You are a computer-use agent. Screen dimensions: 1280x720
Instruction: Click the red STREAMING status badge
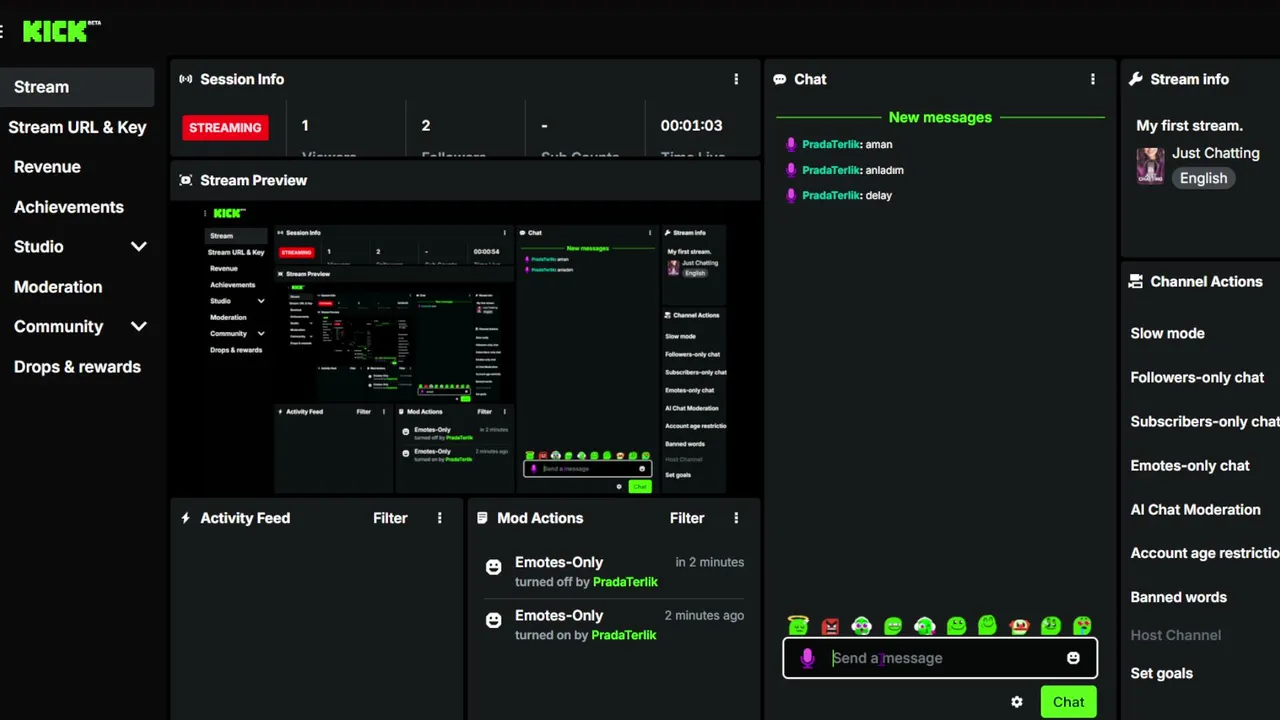coord(225,127)
